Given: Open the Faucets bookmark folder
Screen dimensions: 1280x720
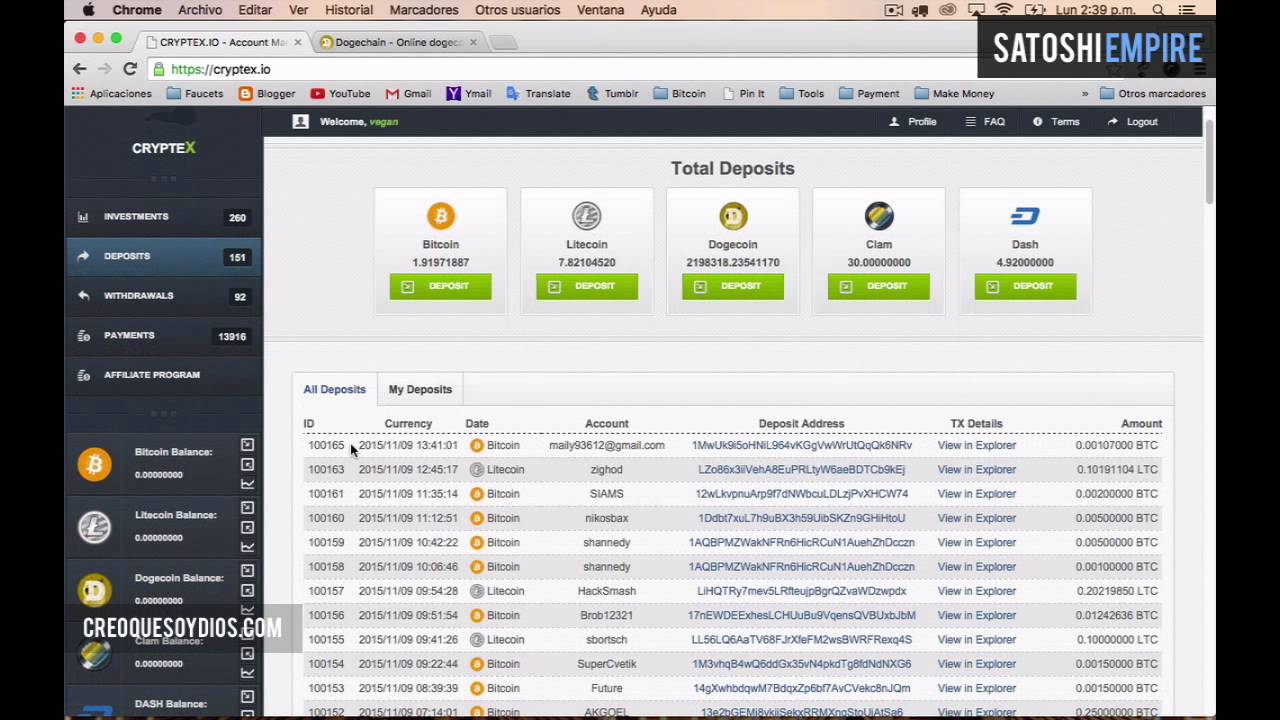Looking at the screenshot, I should click(195, 93).
